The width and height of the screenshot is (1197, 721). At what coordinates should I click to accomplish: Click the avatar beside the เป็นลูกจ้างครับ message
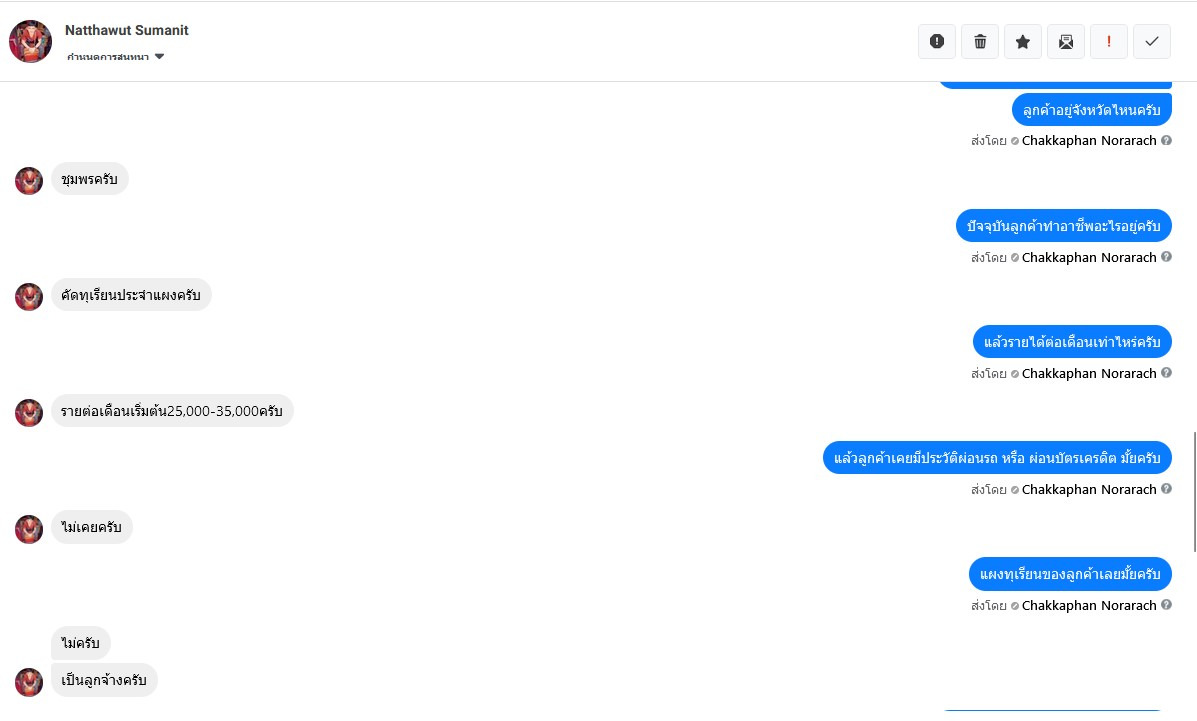pyautogui.click(x=29, y=682)
